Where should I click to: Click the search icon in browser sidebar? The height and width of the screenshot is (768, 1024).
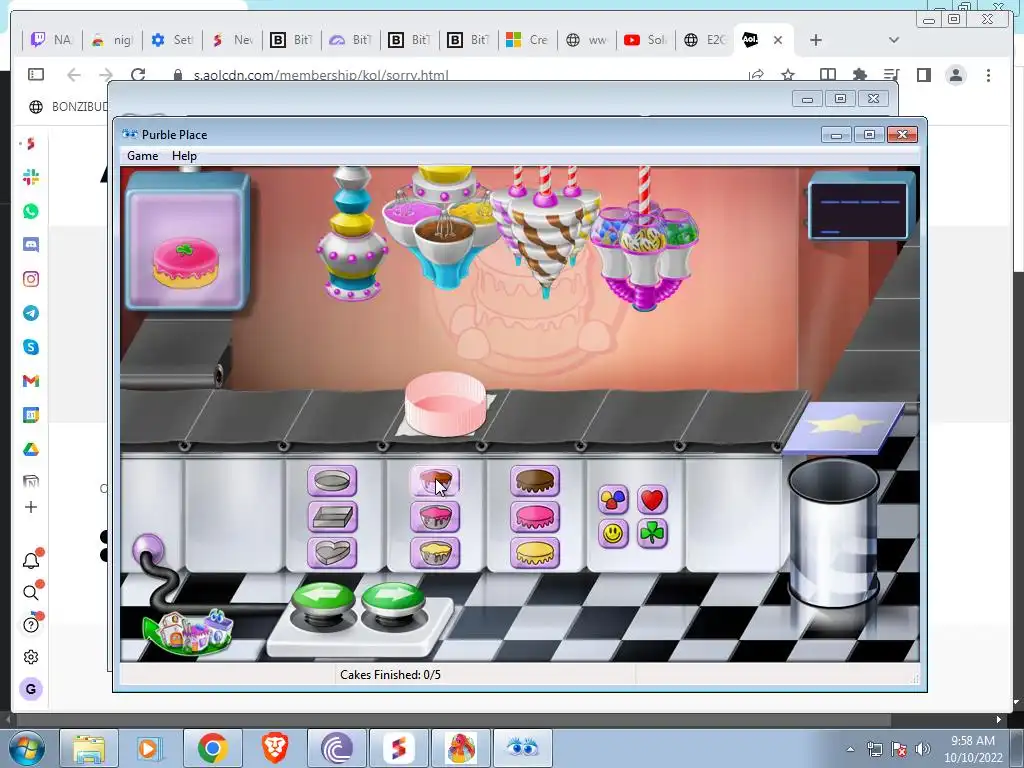click(31, 592)
